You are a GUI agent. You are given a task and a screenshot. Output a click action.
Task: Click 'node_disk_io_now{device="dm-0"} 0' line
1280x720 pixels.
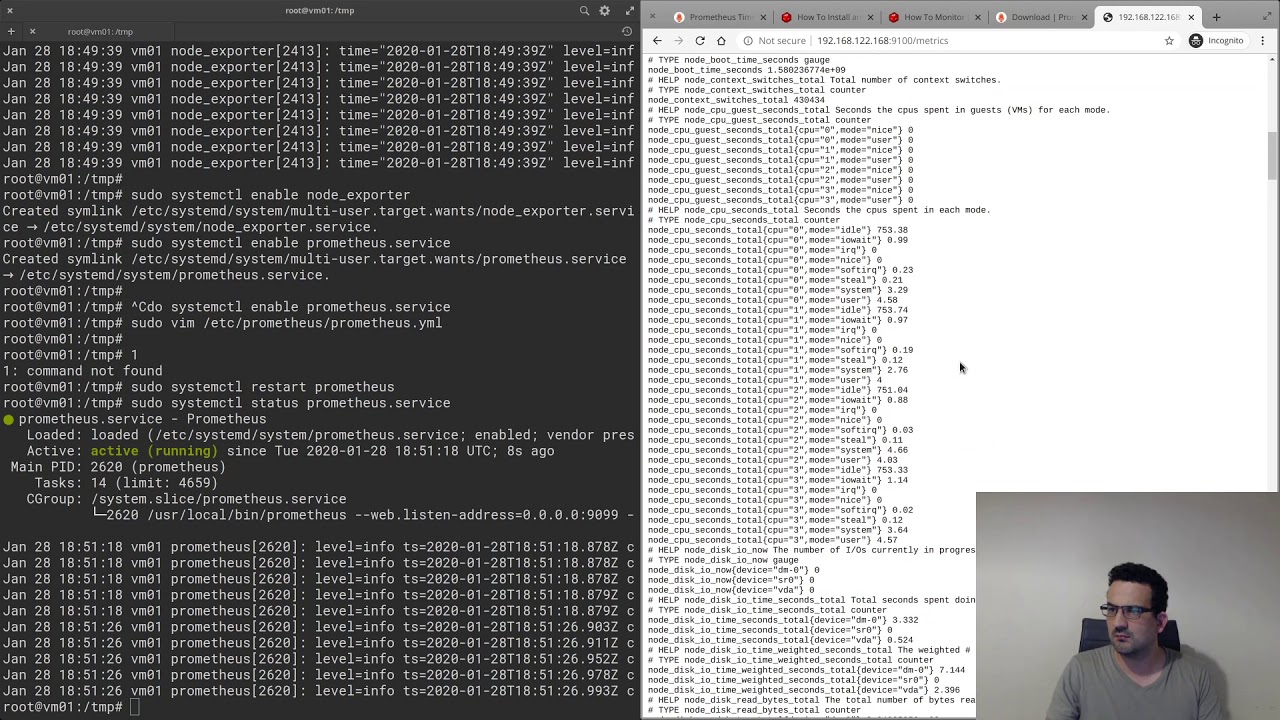coord(733,570)
